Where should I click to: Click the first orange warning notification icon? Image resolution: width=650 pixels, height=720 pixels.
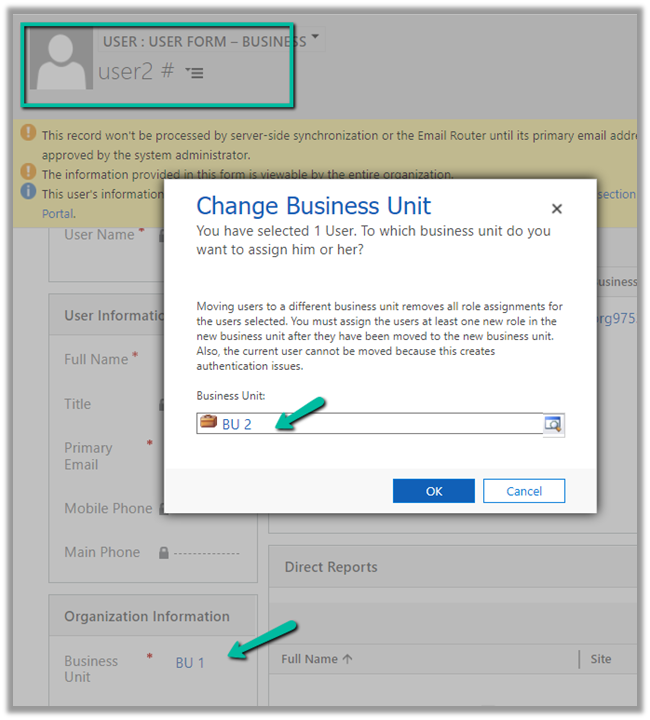[28, 134]
